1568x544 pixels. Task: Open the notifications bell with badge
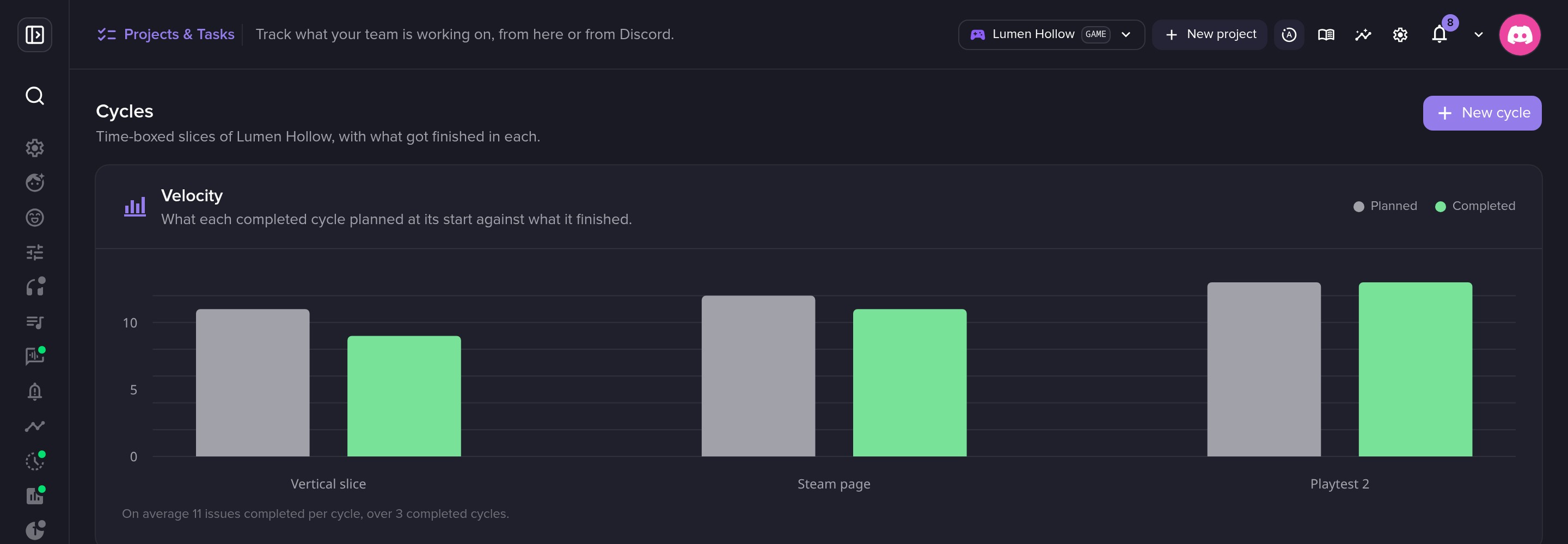point(1440,34)
